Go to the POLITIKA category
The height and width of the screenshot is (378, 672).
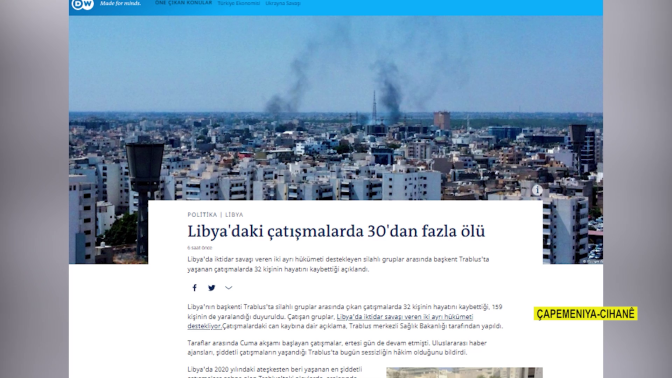pyautogui.click(x=202, y=215)
